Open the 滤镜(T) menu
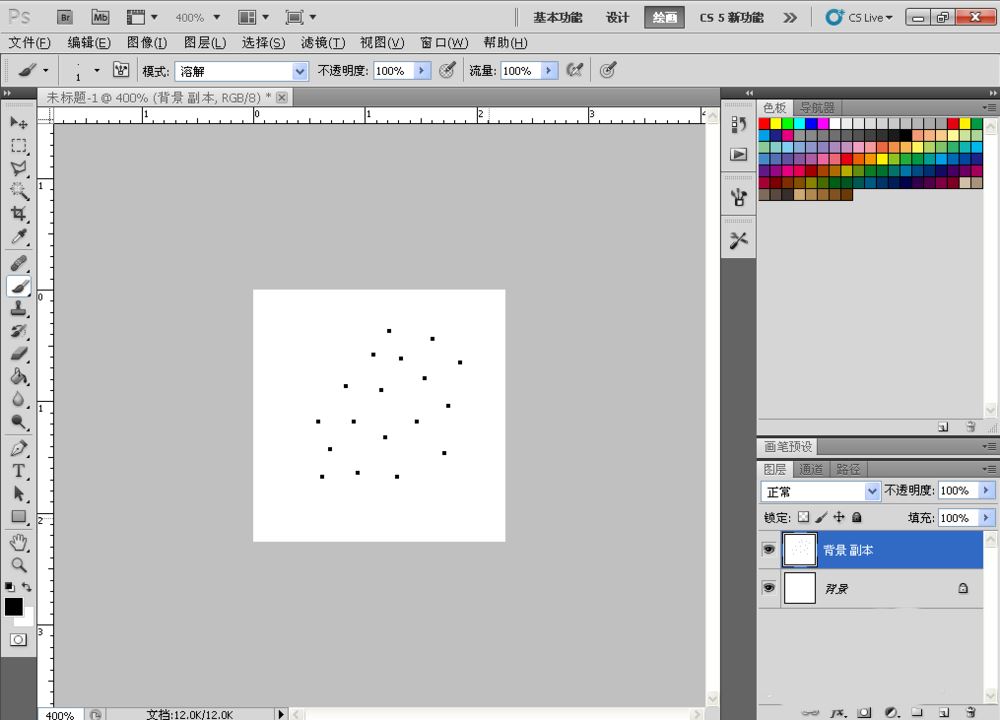Screen dimensions: 1000x720 323,43
